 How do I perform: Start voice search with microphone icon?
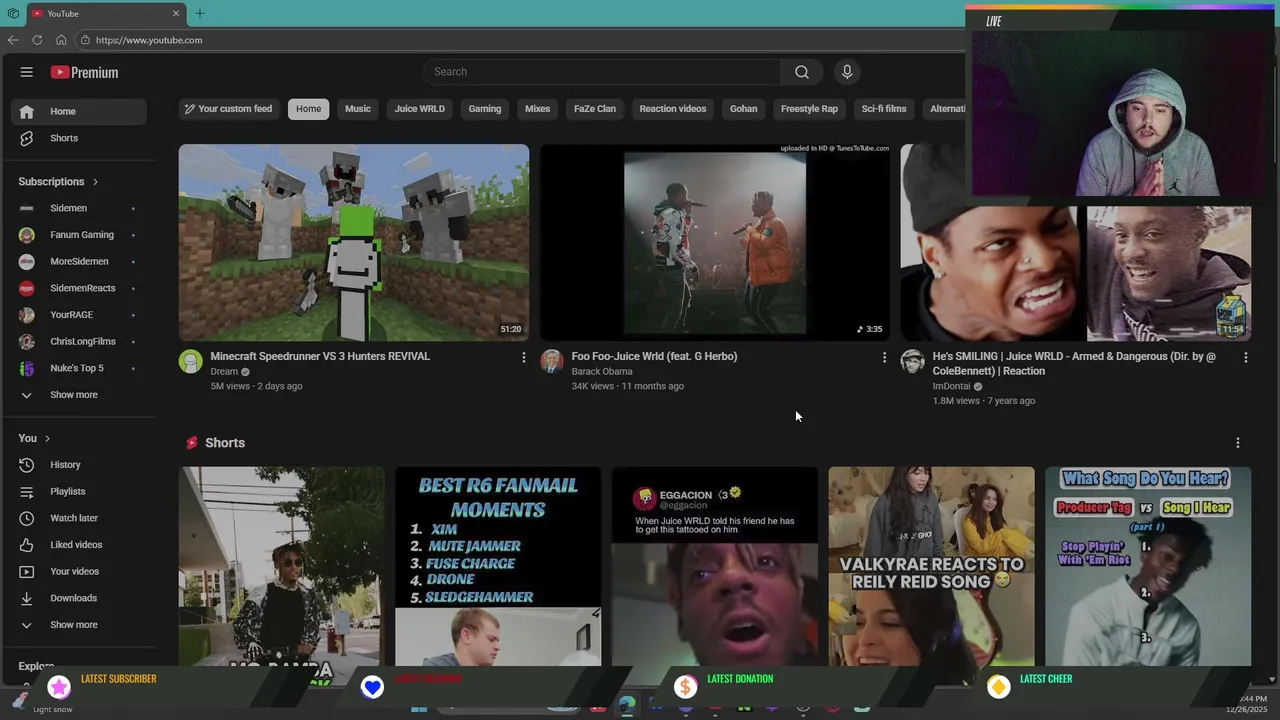847,72
